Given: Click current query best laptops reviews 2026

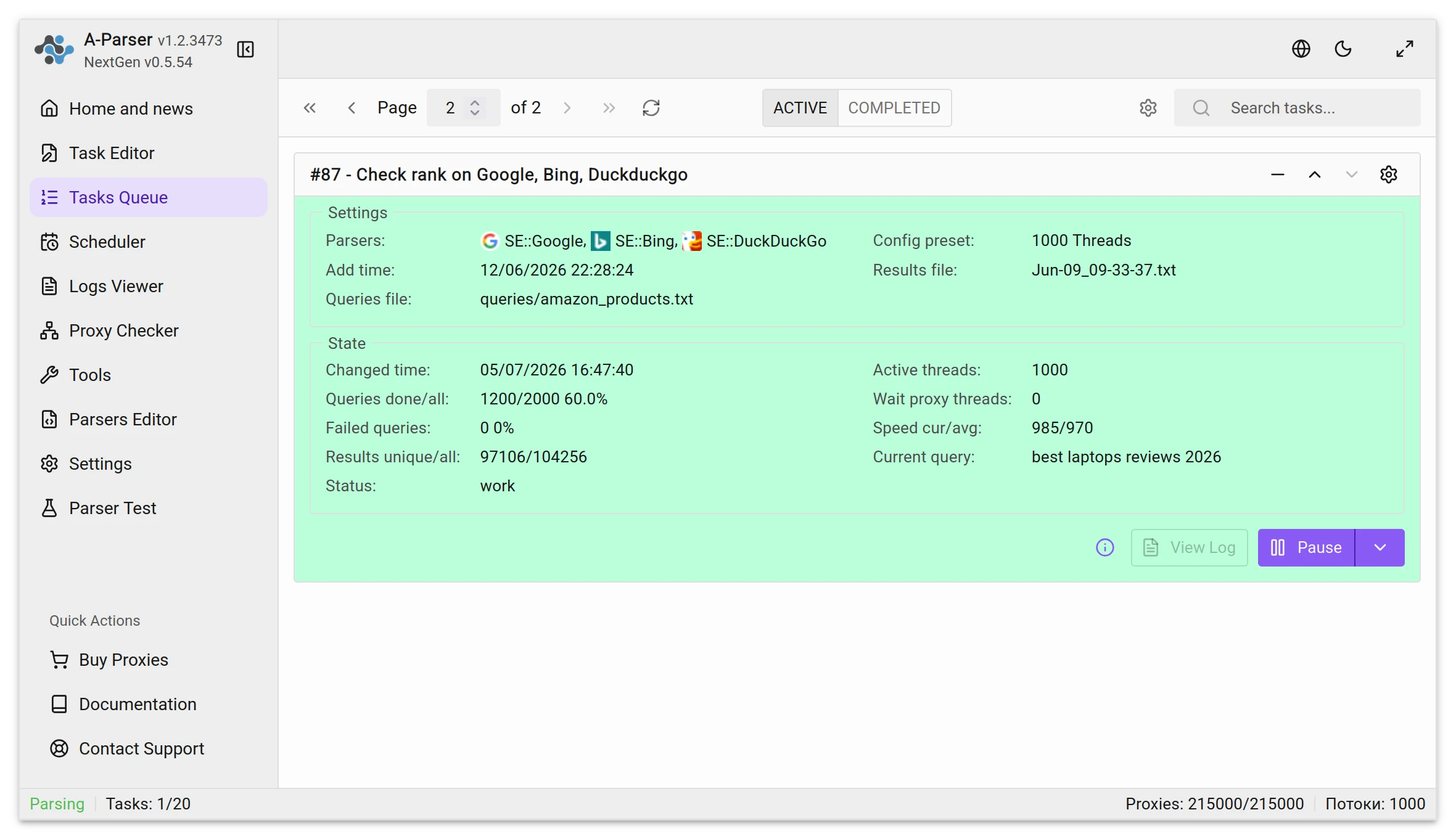Looking at the screenshot, I should [x=1126, y=457].
